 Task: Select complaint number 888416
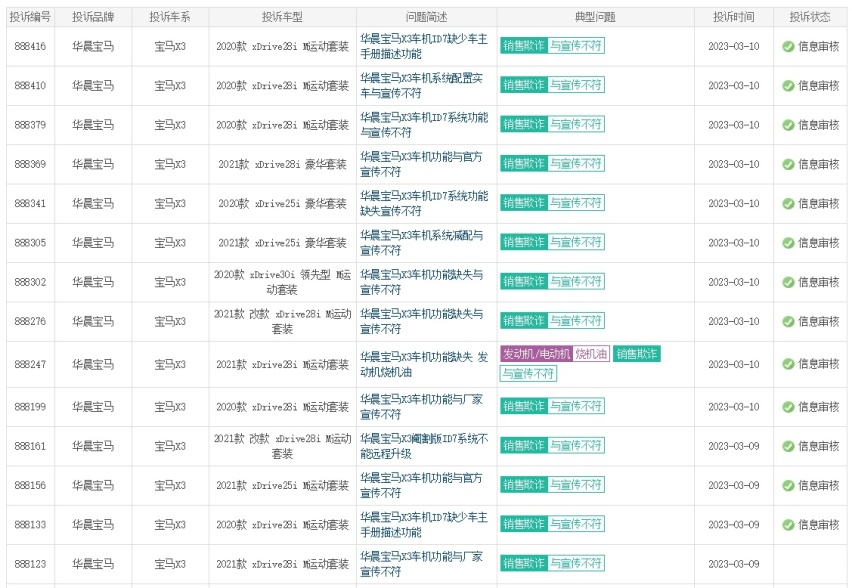pos(30,47)
